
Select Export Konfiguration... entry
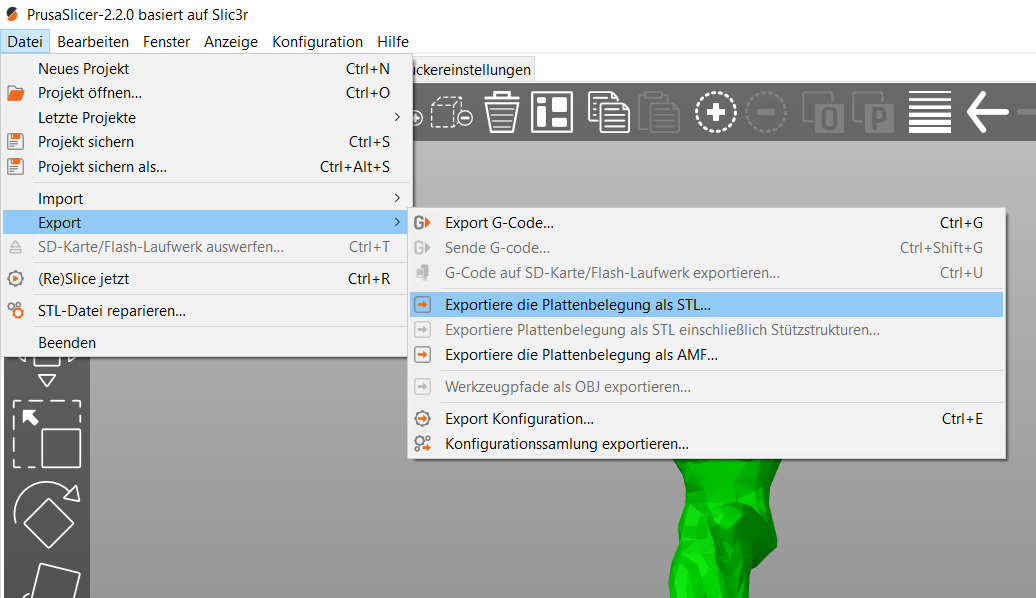(x=706, y=419)
